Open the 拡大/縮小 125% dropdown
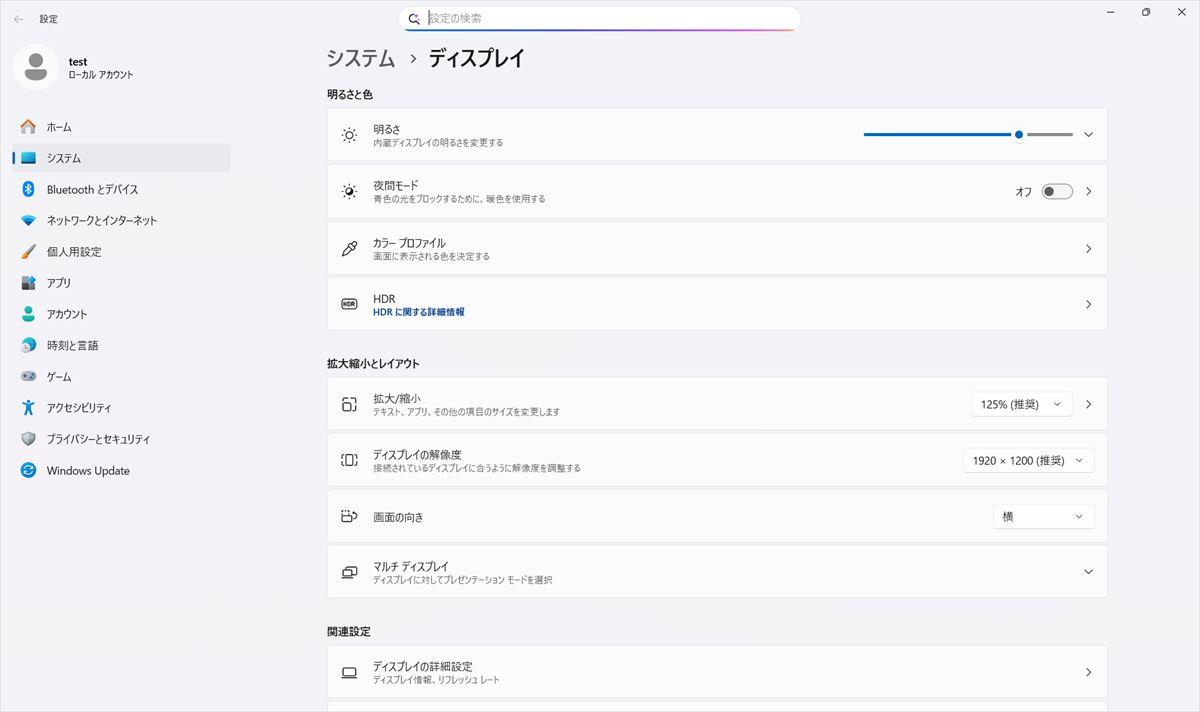Screen dimensions: 1200x712 click(x=1021, y=404)
